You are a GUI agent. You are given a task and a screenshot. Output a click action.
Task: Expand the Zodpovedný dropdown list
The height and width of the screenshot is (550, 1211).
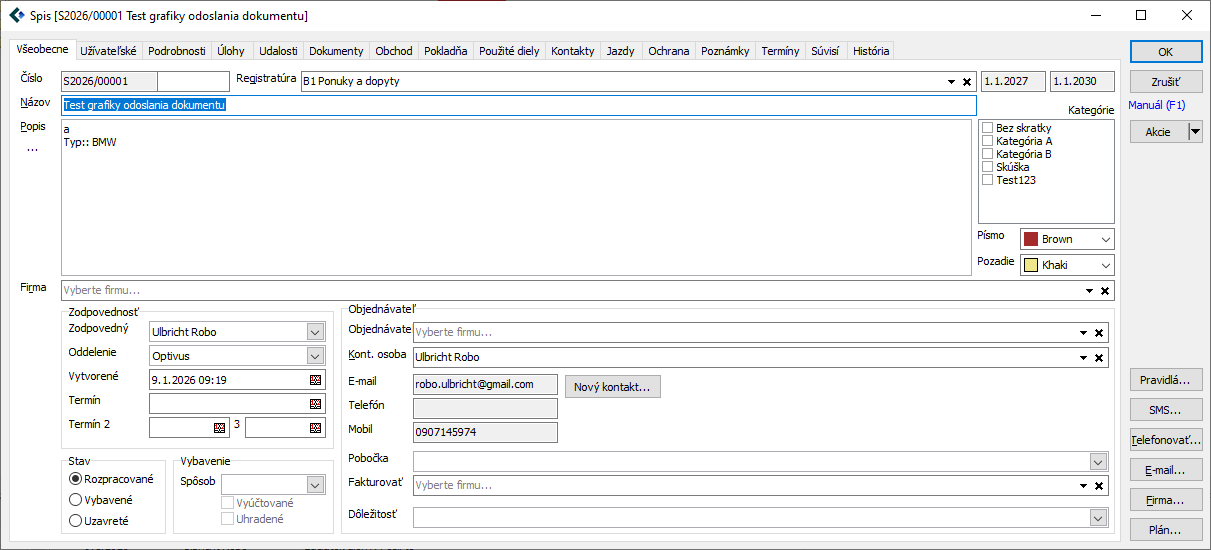[x=315, y=332]
